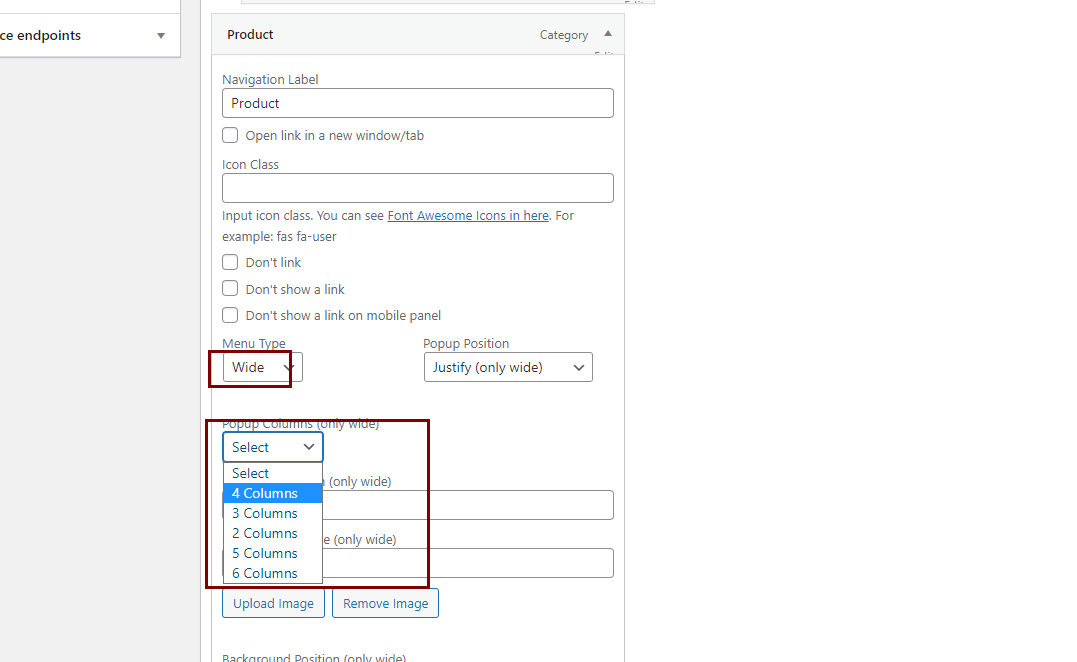Edit the Navigation Label field containing Product
Image resolution: width=1077 pixels, height=662 pixels.
coord(418,103)
